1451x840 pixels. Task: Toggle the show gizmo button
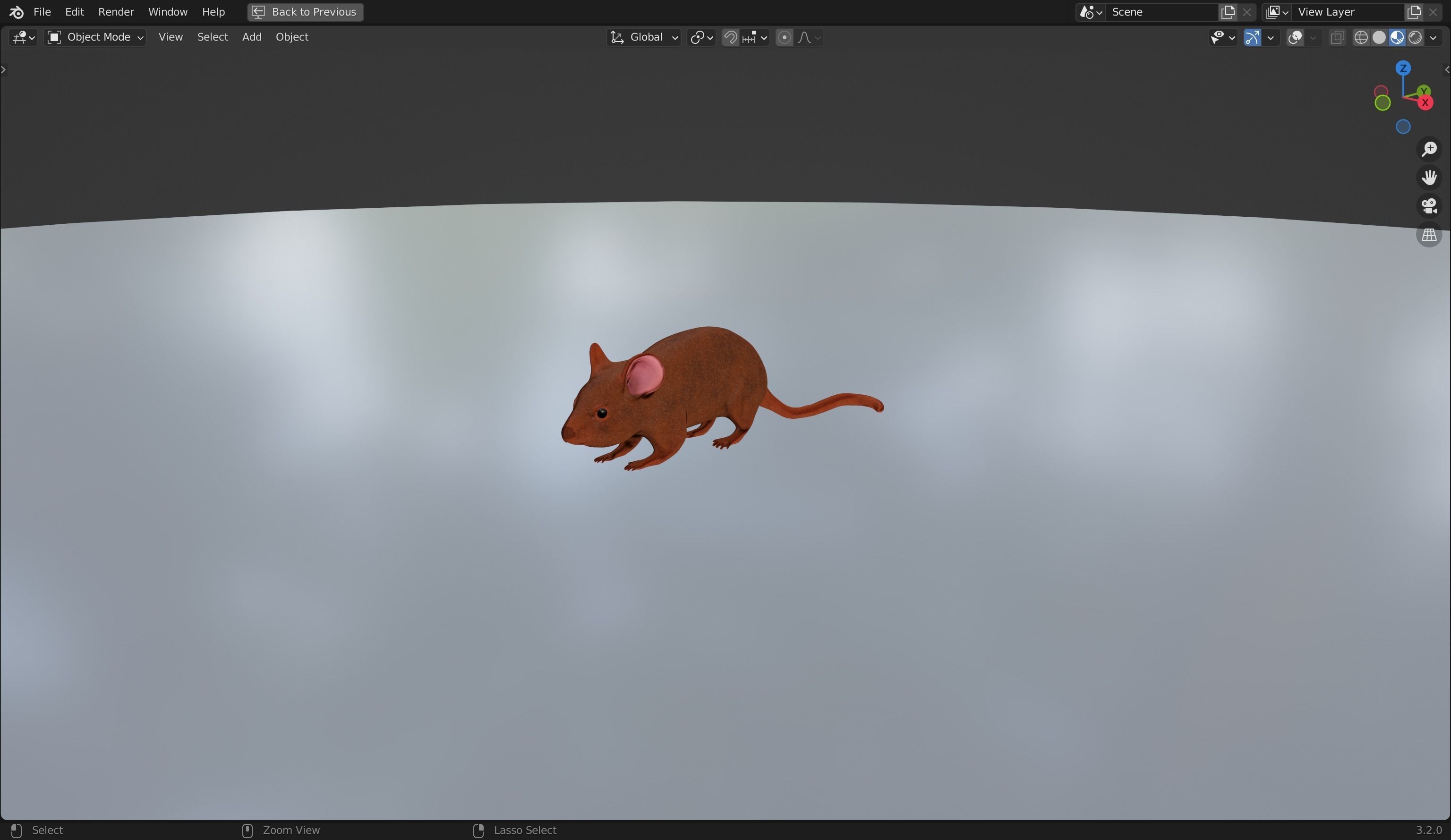[x=1252, y=37]
